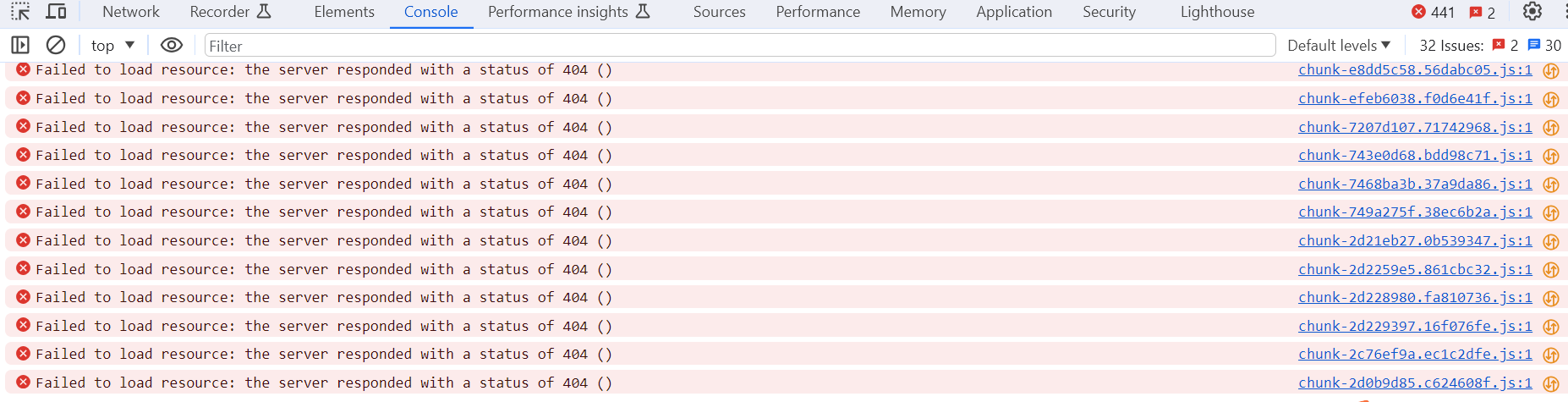Clear console with the circle-slash icon

coord(56,45)
